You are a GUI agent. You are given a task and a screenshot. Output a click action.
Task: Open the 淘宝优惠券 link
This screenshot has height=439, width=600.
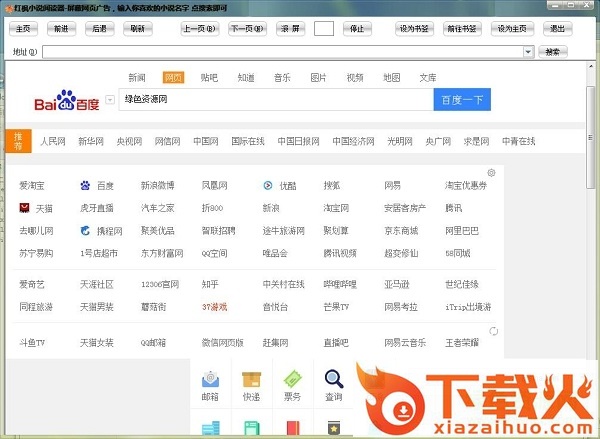[x=466, y=186]
